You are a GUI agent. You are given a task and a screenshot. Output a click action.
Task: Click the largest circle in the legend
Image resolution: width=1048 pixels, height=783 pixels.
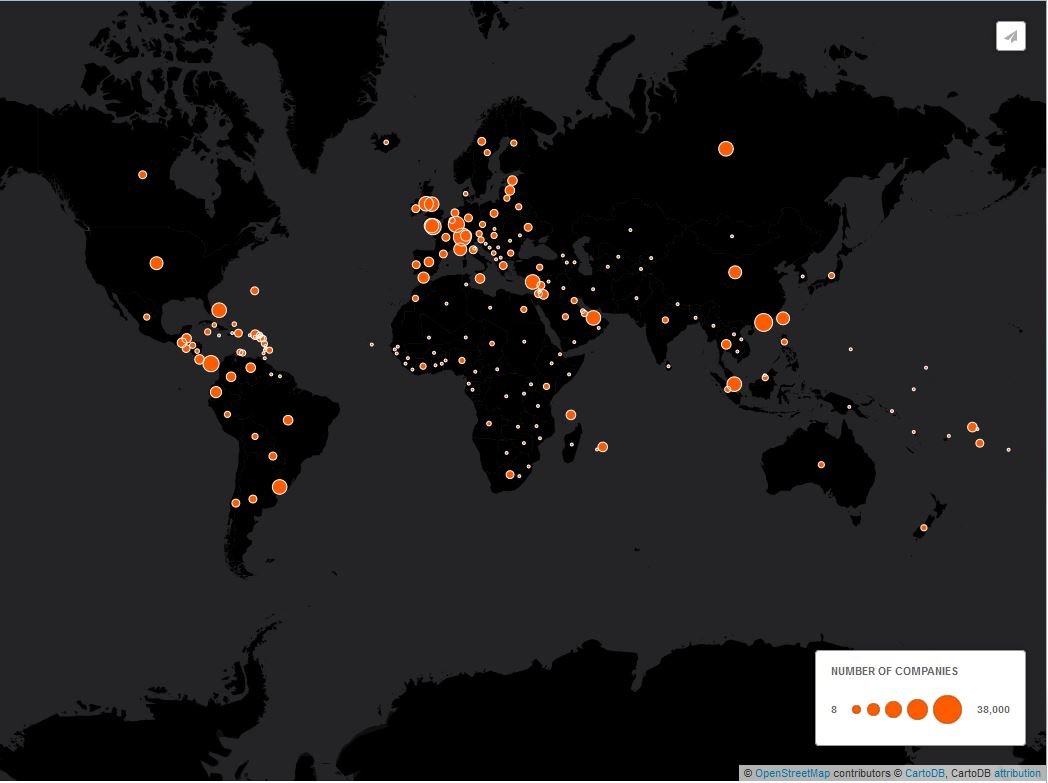pyautogui.click(x=947, y=710)
